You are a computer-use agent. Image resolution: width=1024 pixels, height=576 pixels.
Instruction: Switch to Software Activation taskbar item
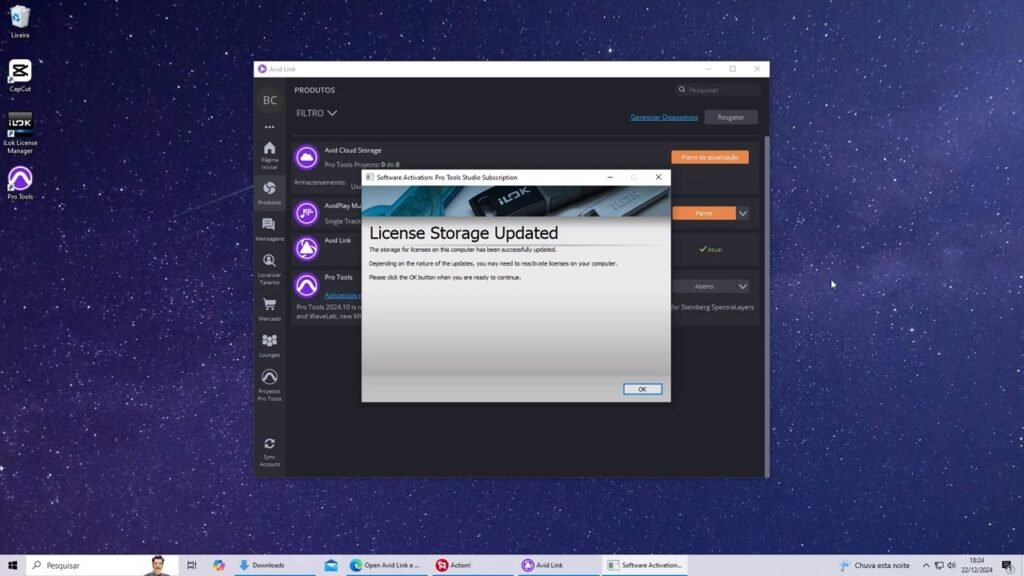tap(645, 565)
